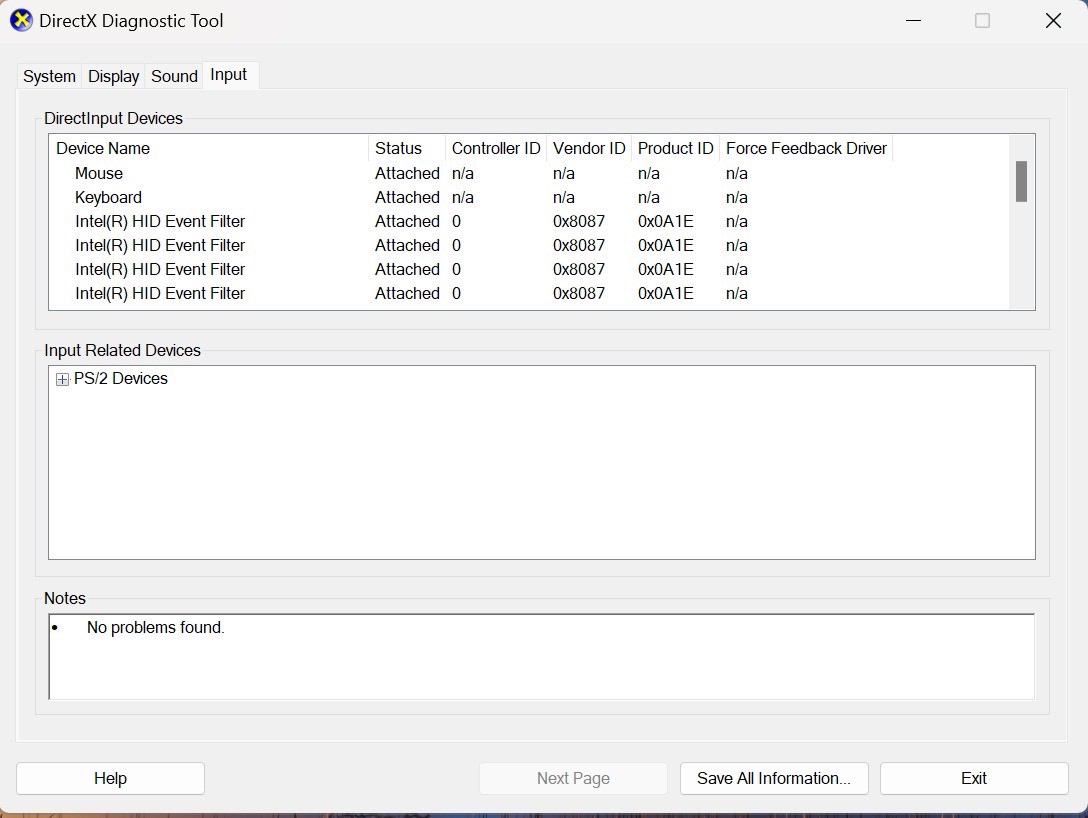Click the Force Feedback Driver column header
This screenshot has height=818, width=1088.
(806, 148)
